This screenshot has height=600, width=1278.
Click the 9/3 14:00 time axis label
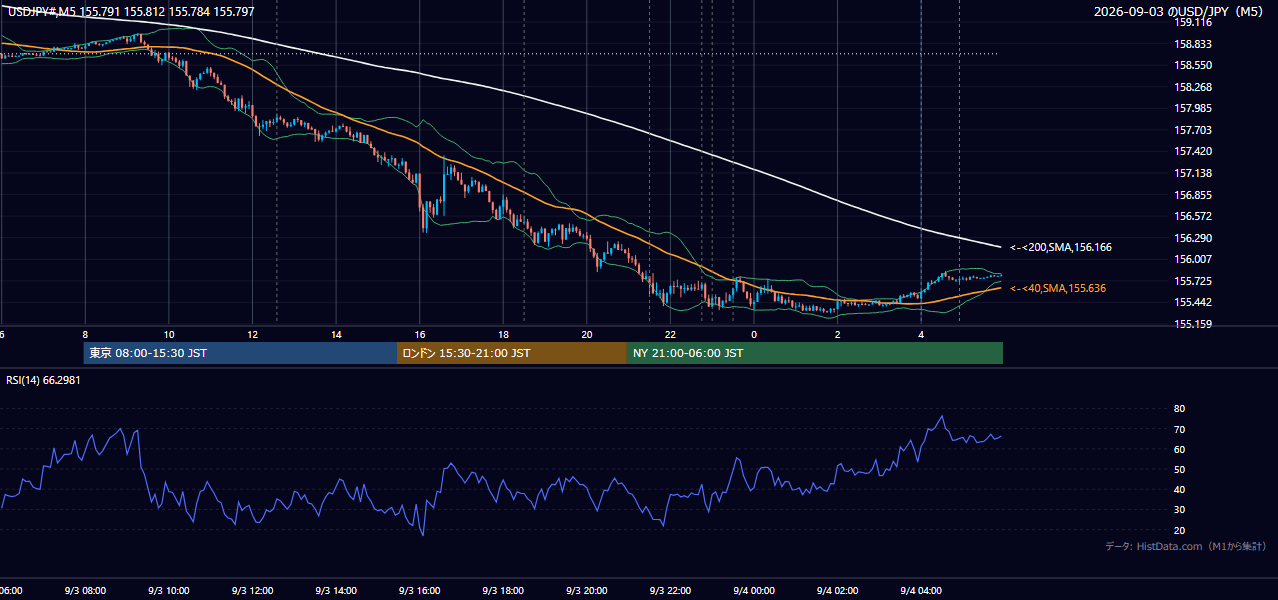(x=336, y=590)
